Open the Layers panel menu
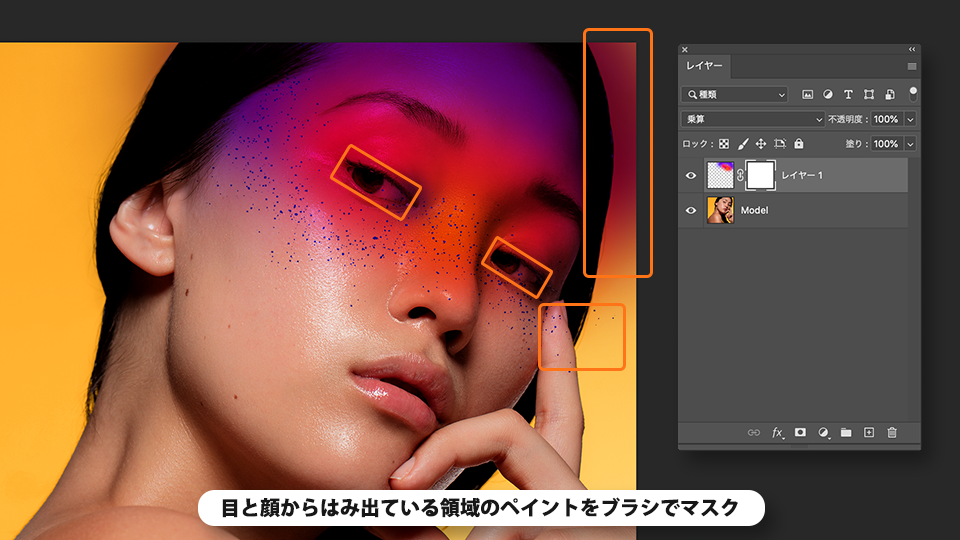The height and width of the screenshot is (540, 960). 912,66
